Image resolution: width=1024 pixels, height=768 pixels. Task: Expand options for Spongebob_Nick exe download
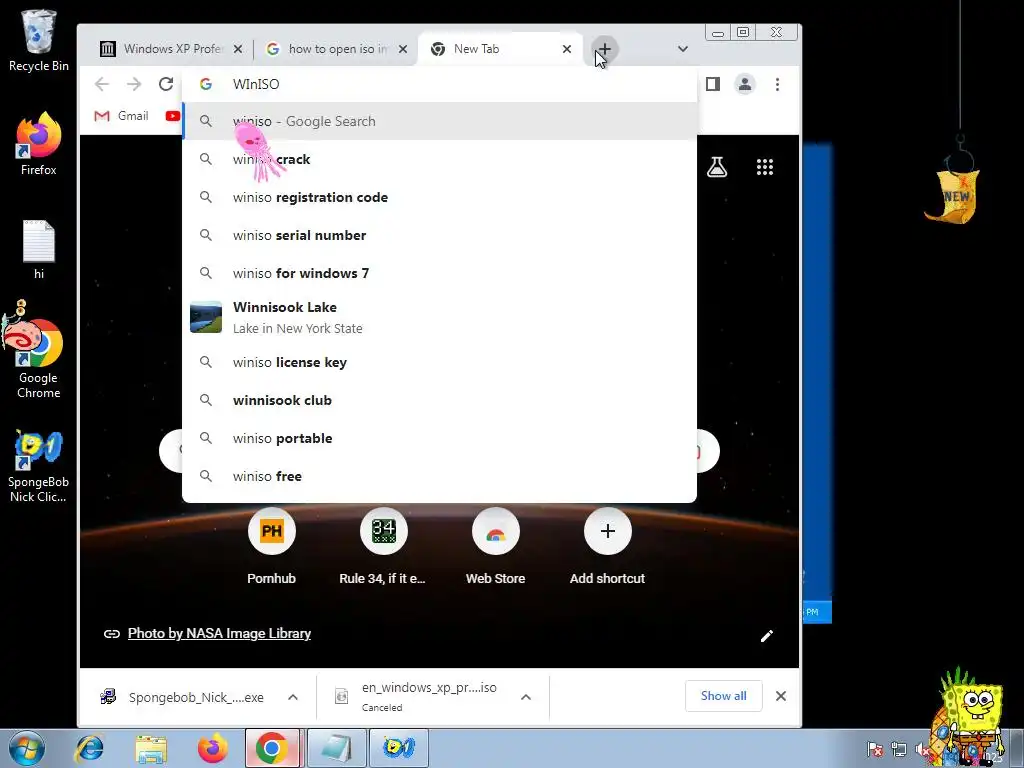pyautogui.click(x=293, y=697)
